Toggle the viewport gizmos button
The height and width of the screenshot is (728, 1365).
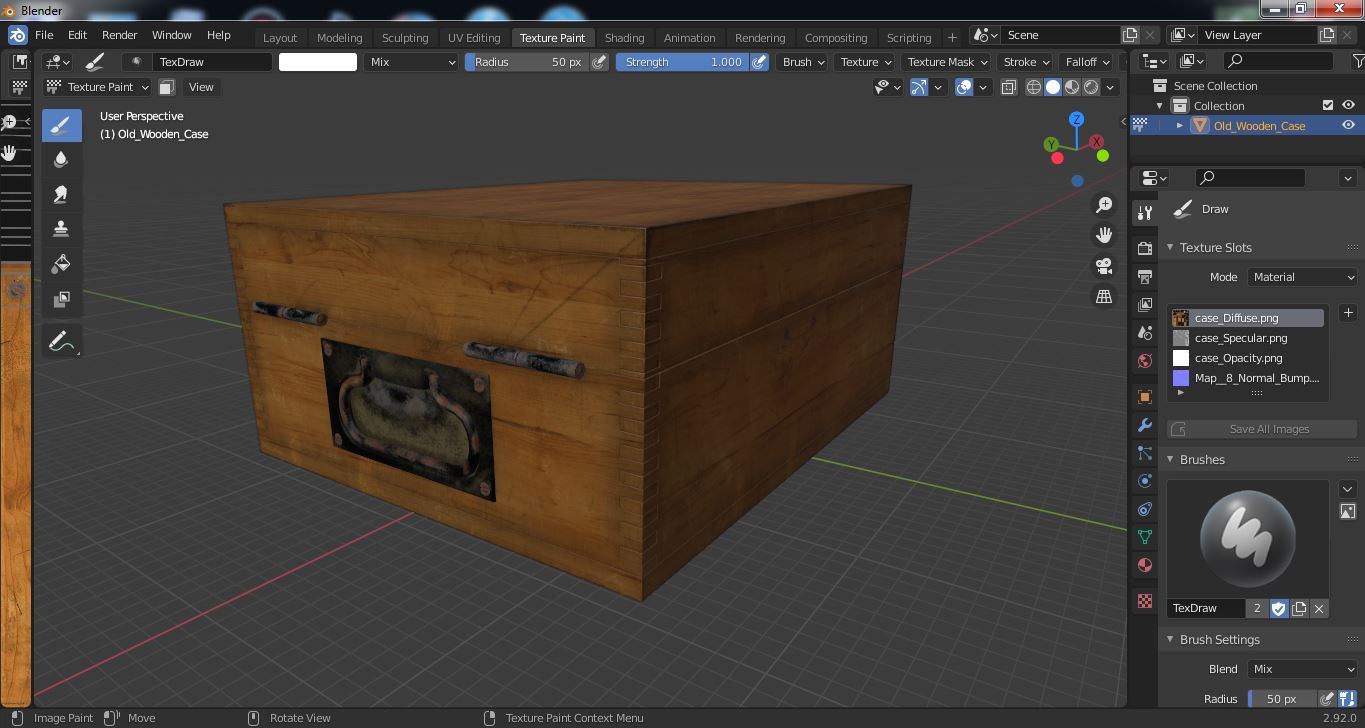point(919,87)
